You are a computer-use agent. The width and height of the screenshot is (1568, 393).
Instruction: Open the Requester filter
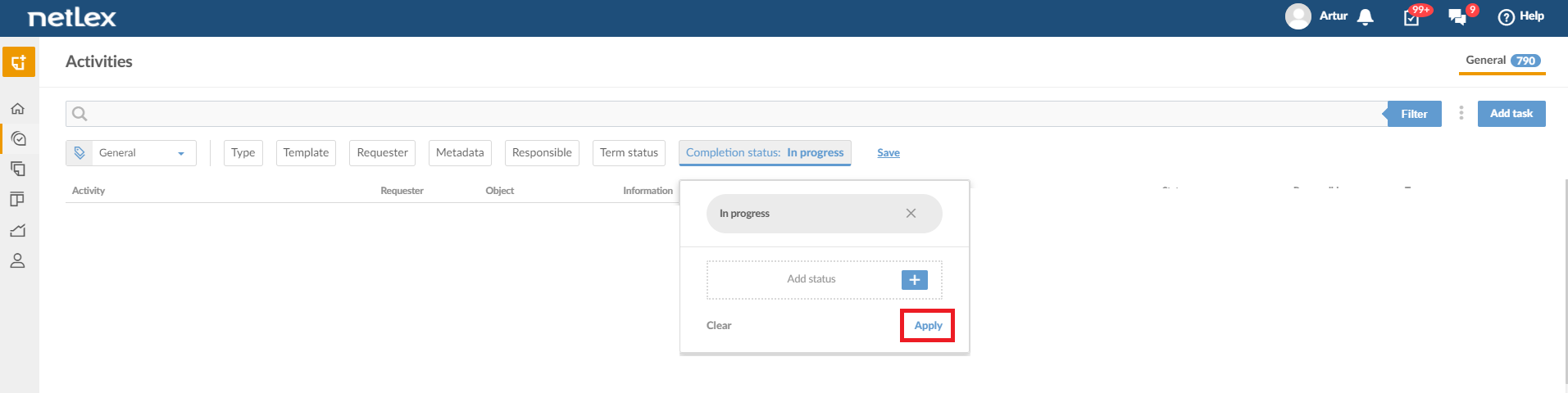coord(383,153)
